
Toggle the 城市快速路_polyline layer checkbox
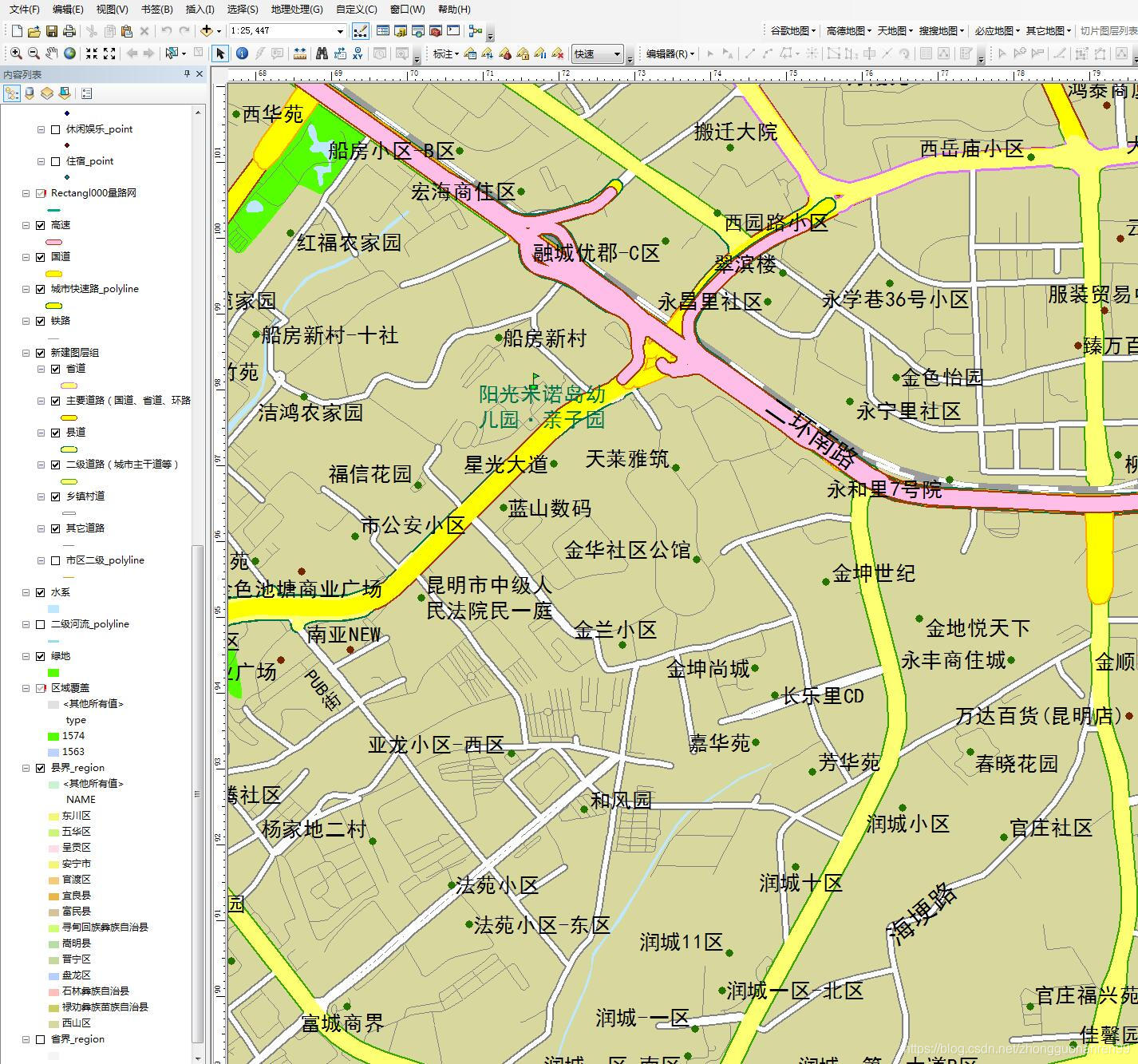tap(41, 289)
